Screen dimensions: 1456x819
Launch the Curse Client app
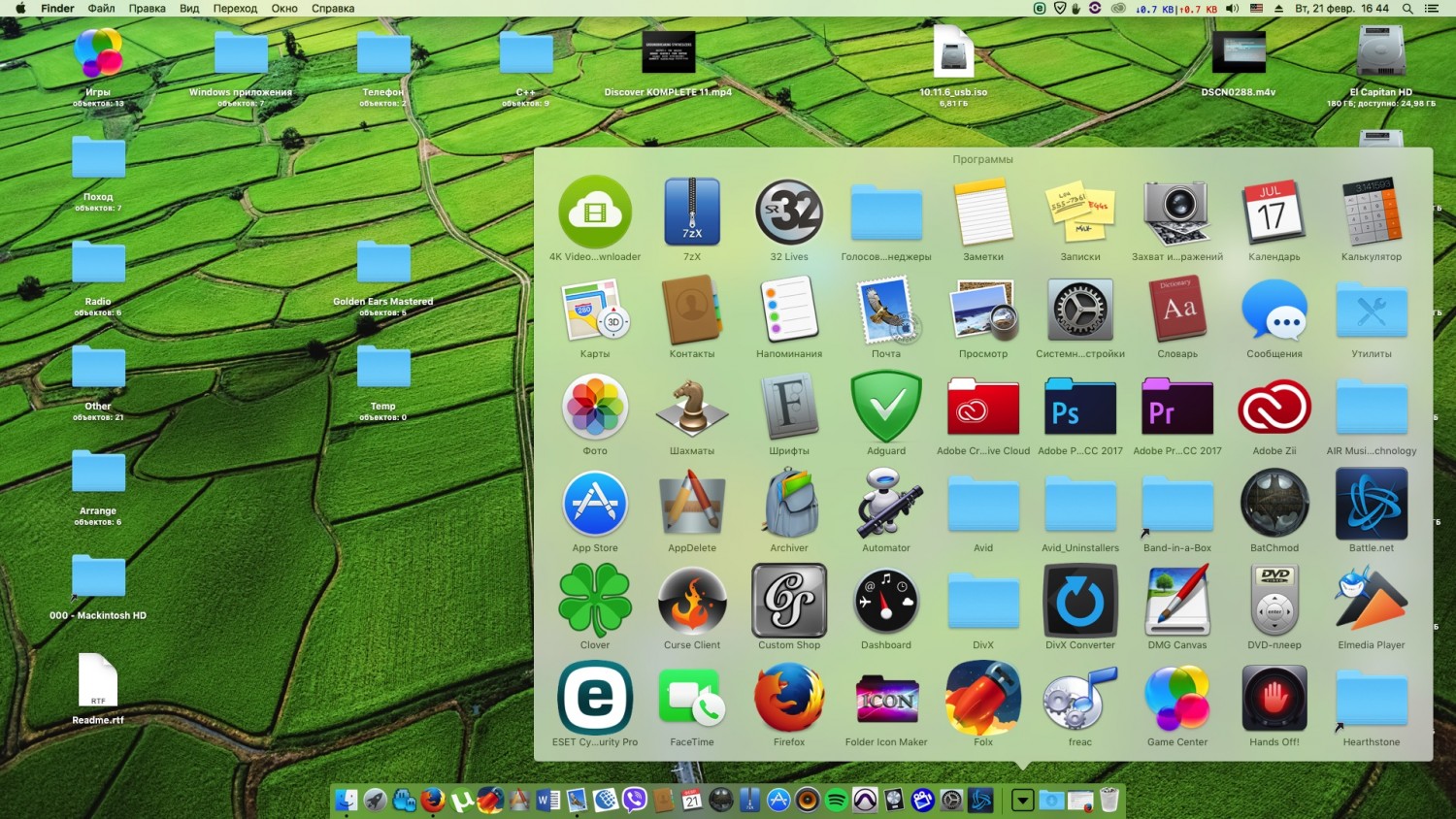pyautogui.click(x=692, y=601)
